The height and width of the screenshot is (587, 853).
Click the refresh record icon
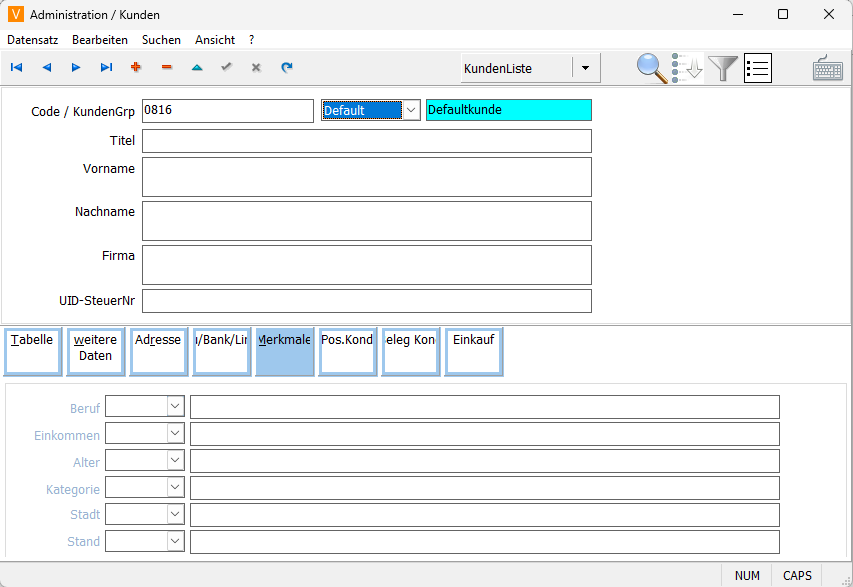[x=286, y=68]
